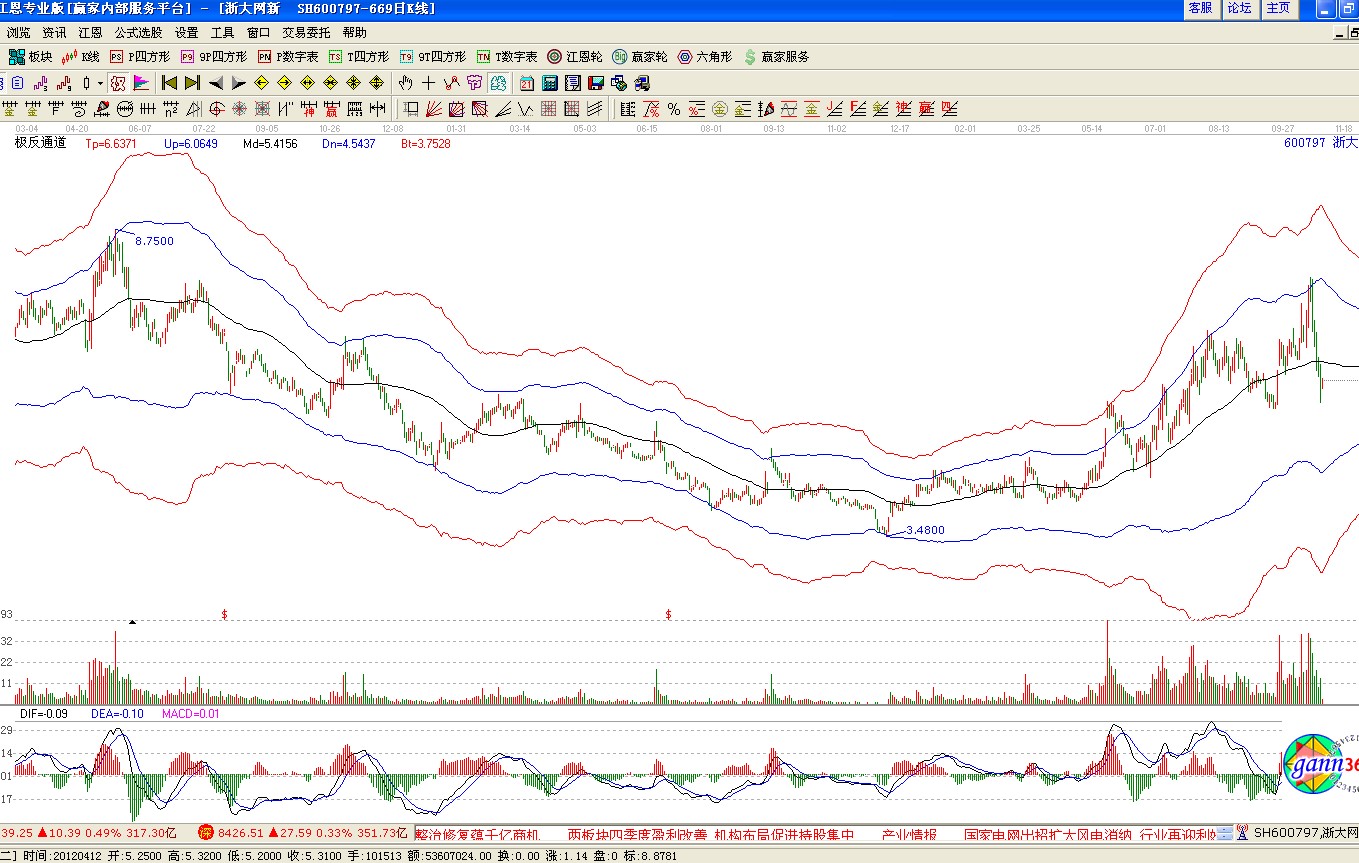The image size is (1359, 863).
Task: Open the 公式选股 menu
Action: click(138, 33)
